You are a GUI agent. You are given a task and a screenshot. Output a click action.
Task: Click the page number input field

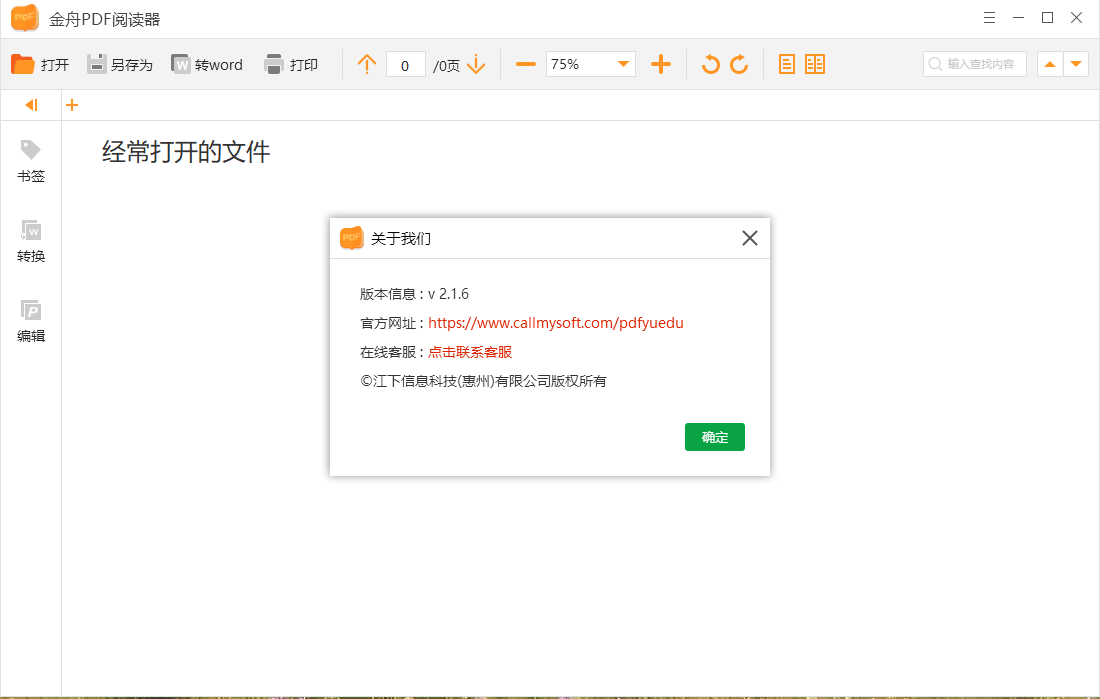405,65
